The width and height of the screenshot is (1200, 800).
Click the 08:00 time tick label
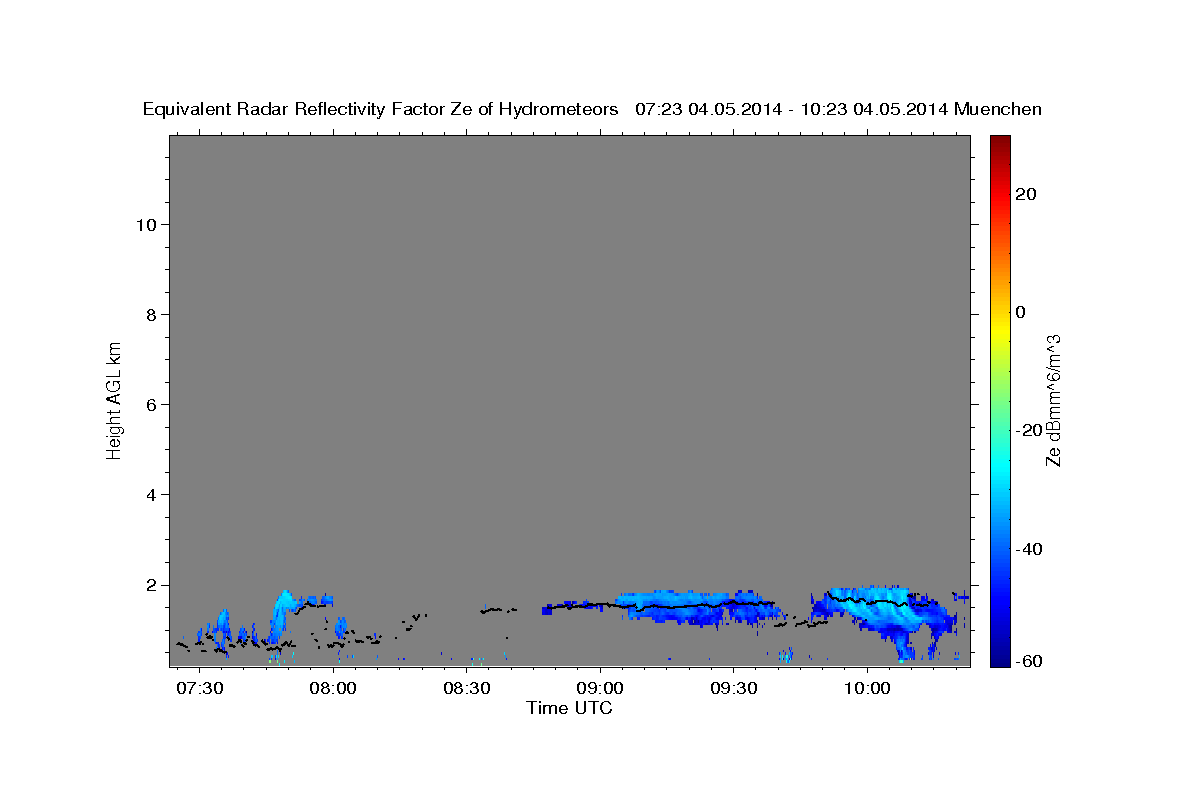point(333,689)
